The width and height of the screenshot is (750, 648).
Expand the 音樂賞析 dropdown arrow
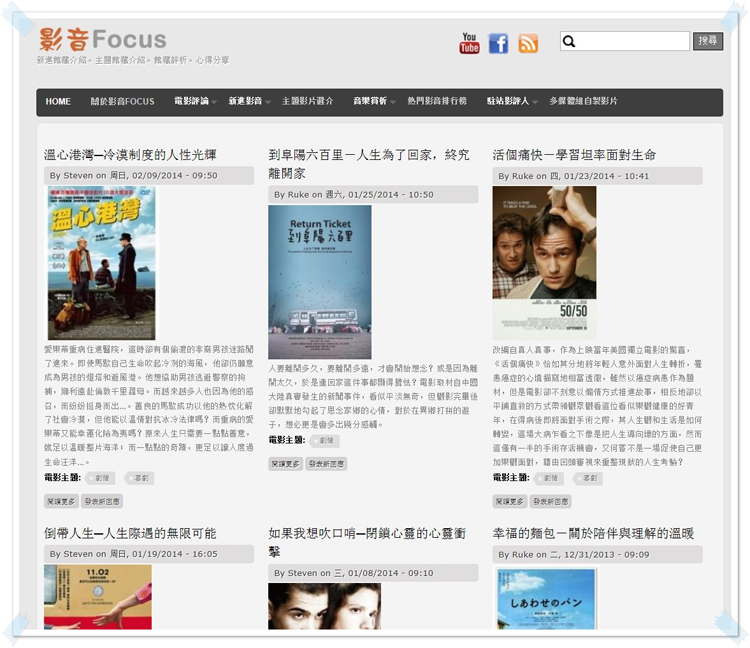pos(393,102)
